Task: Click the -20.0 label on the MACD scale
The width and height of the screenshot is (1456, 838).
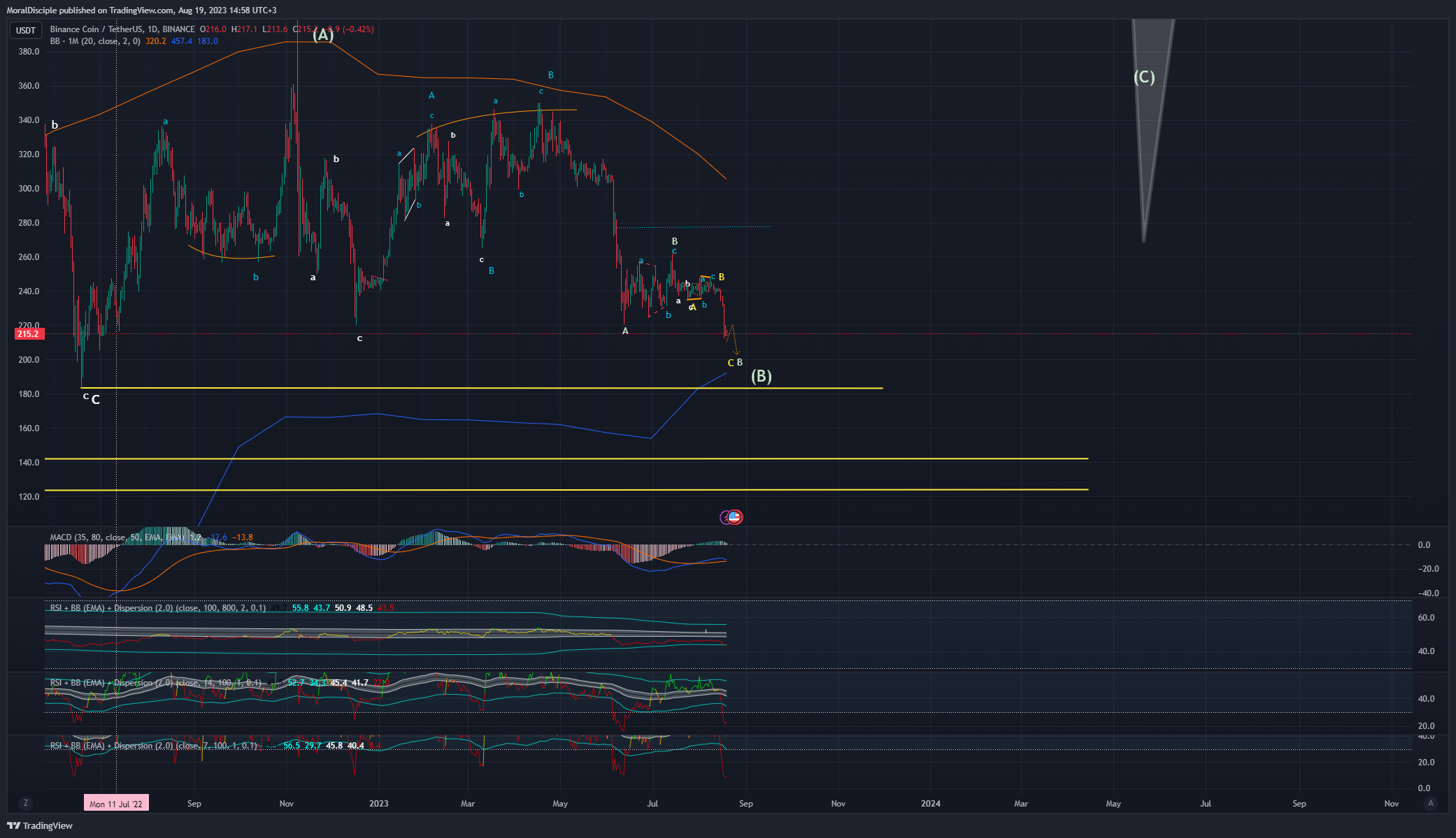Action: (x=1428, y=569)
